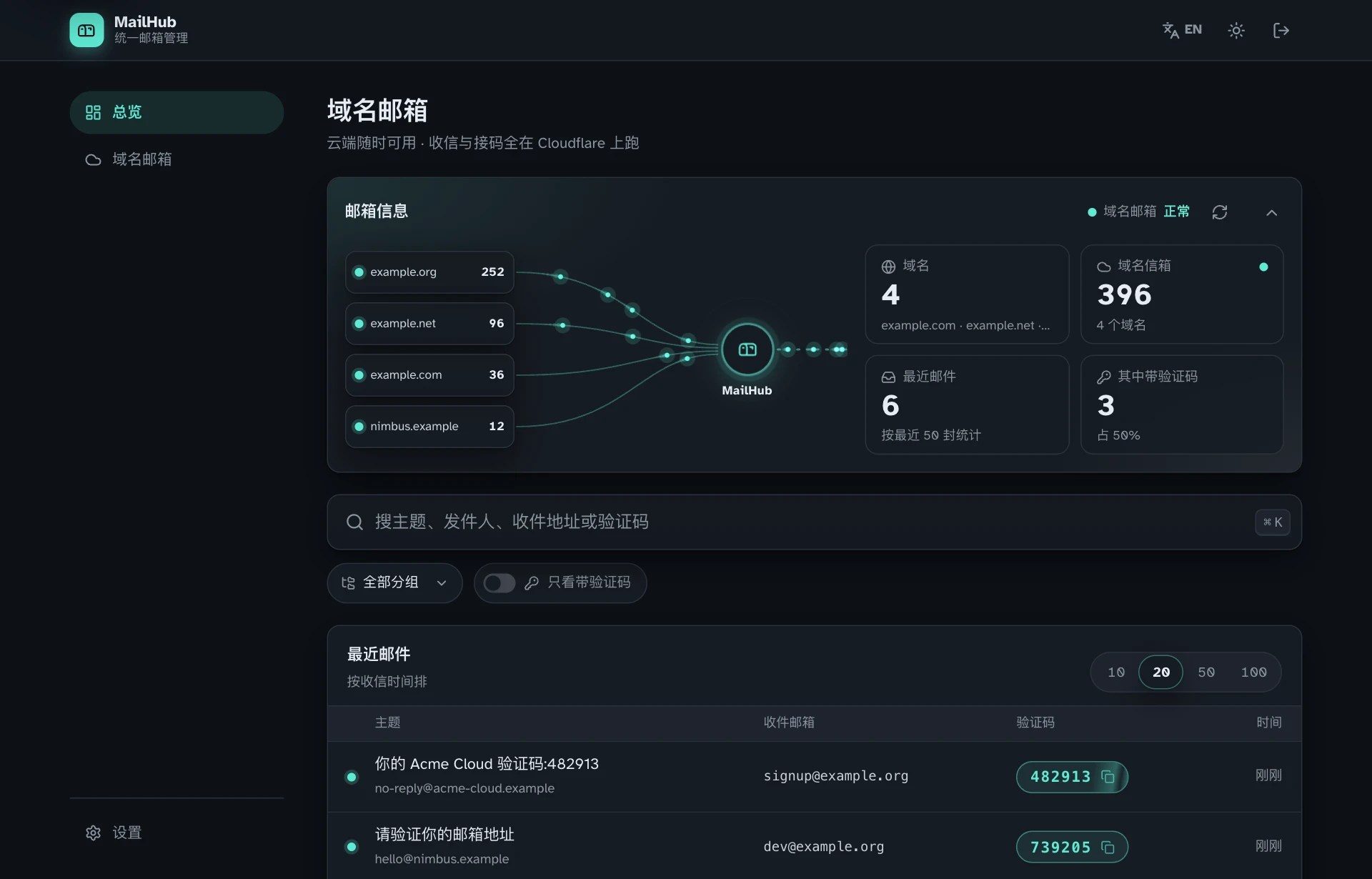
Task: Click the 时间 column header
Action: [x=1269, y=722]
